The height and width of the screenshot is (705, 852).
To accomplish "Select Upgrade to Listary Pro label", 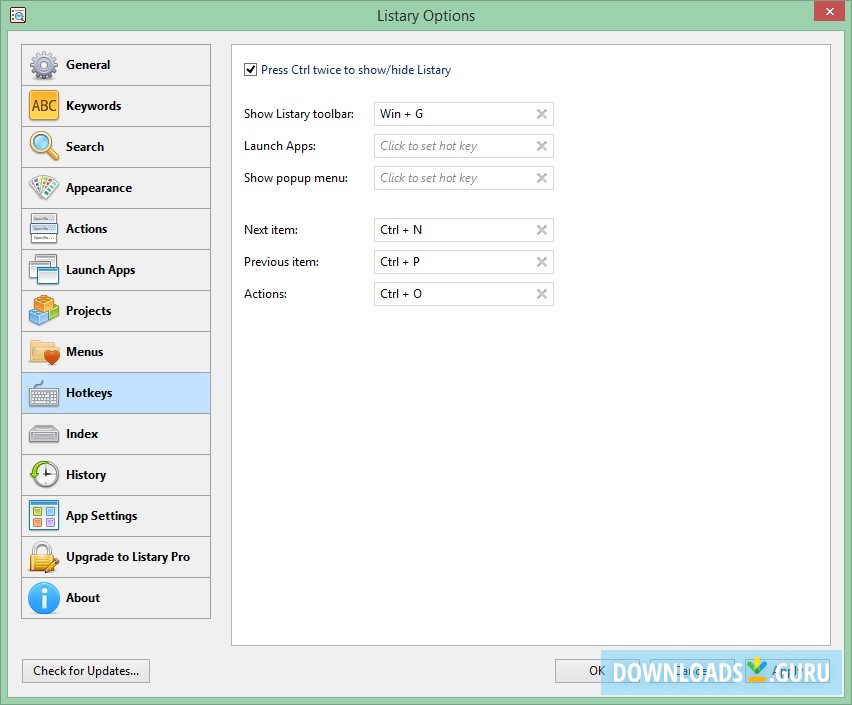I will [128, 557].
